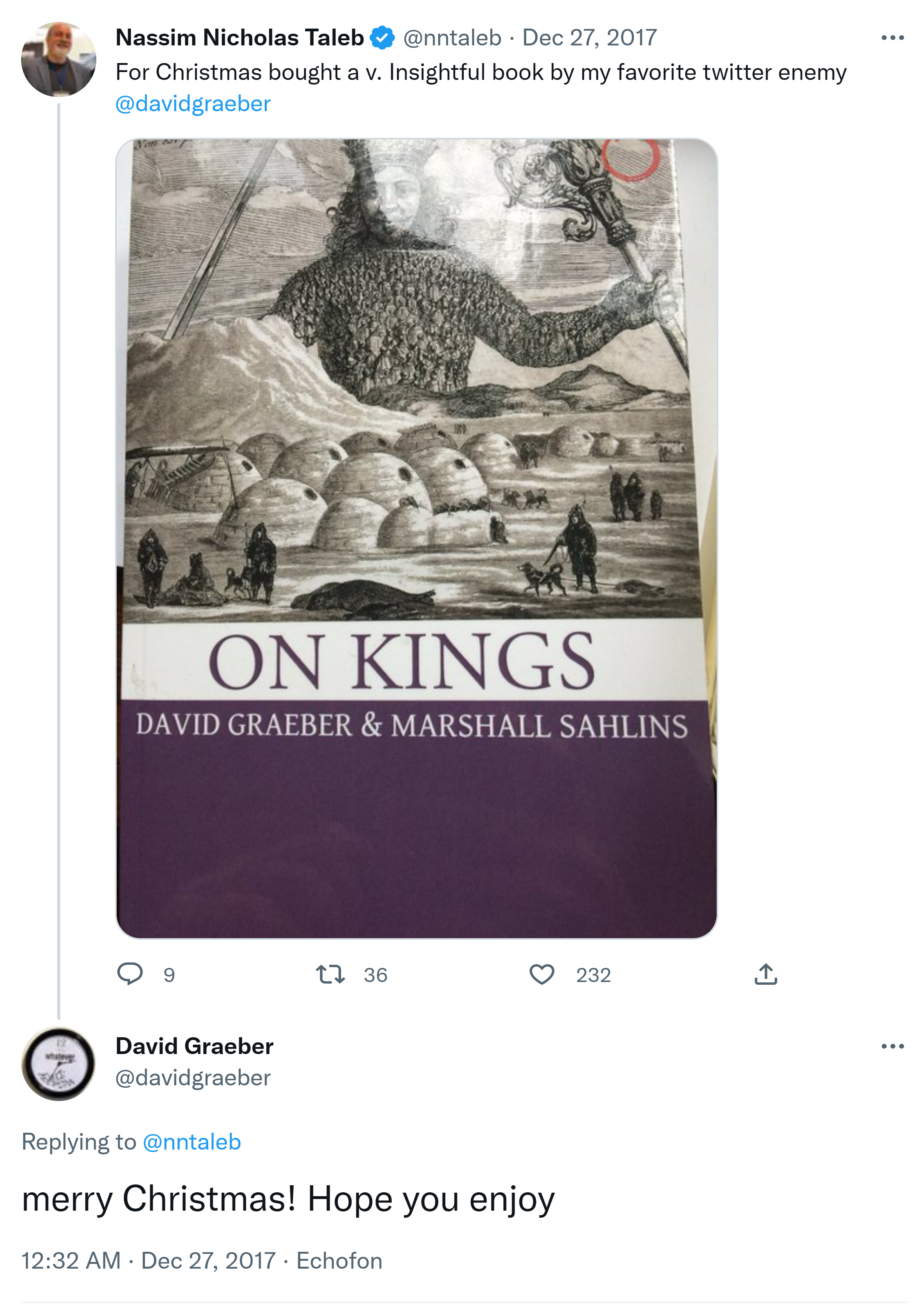Screen dimensions: 916x1316
Task: Click the David Graeber display name
Action: pos(194,1047)
